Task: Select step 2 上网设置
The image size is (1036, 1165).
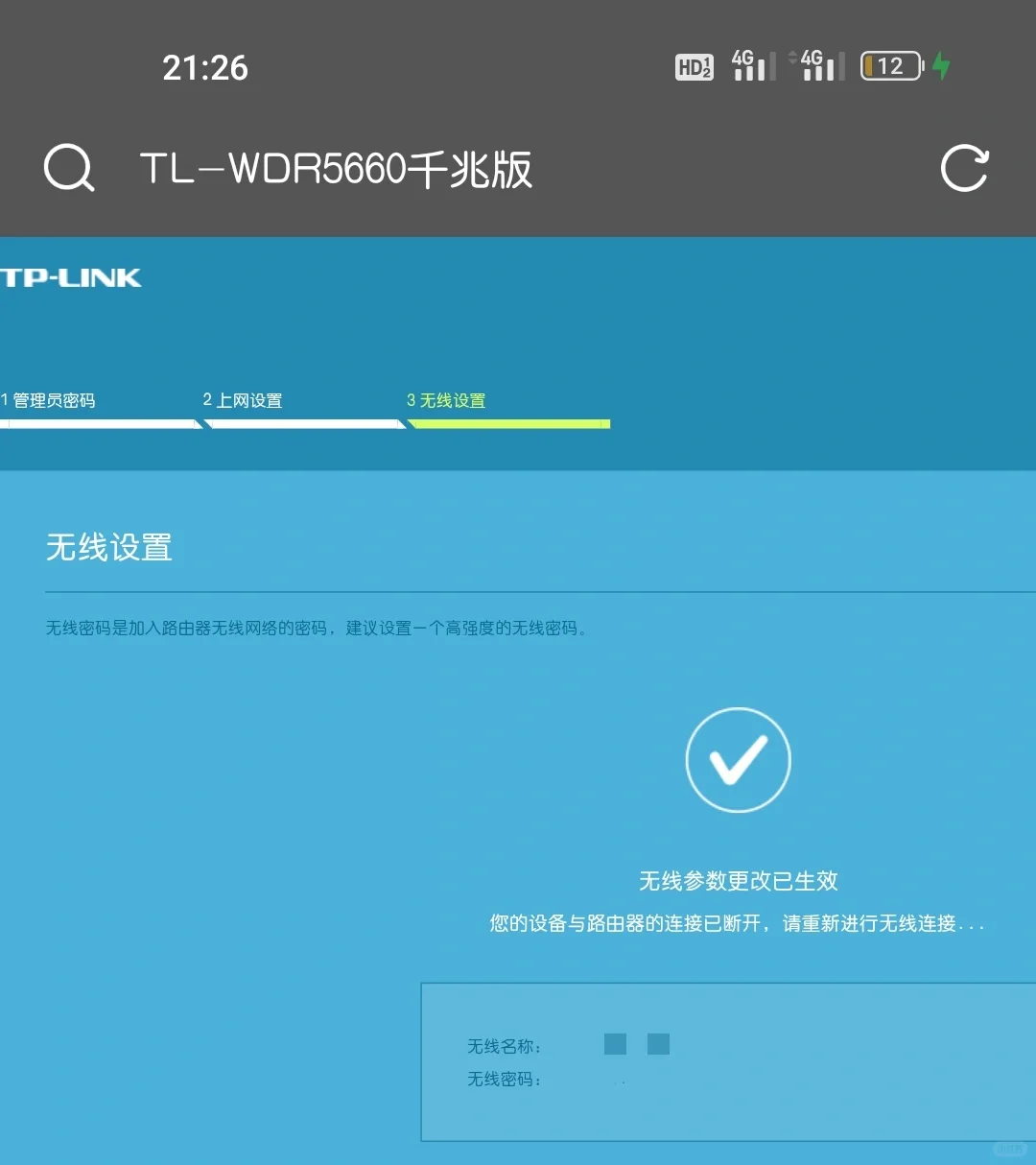Action: tap(243, 400)
